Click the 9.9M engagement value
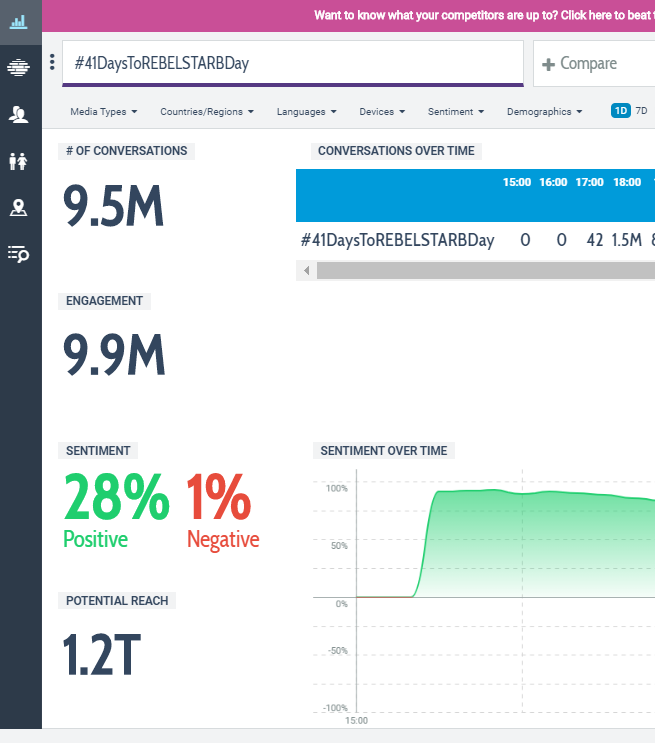655x743 pixels. [114, 354]
